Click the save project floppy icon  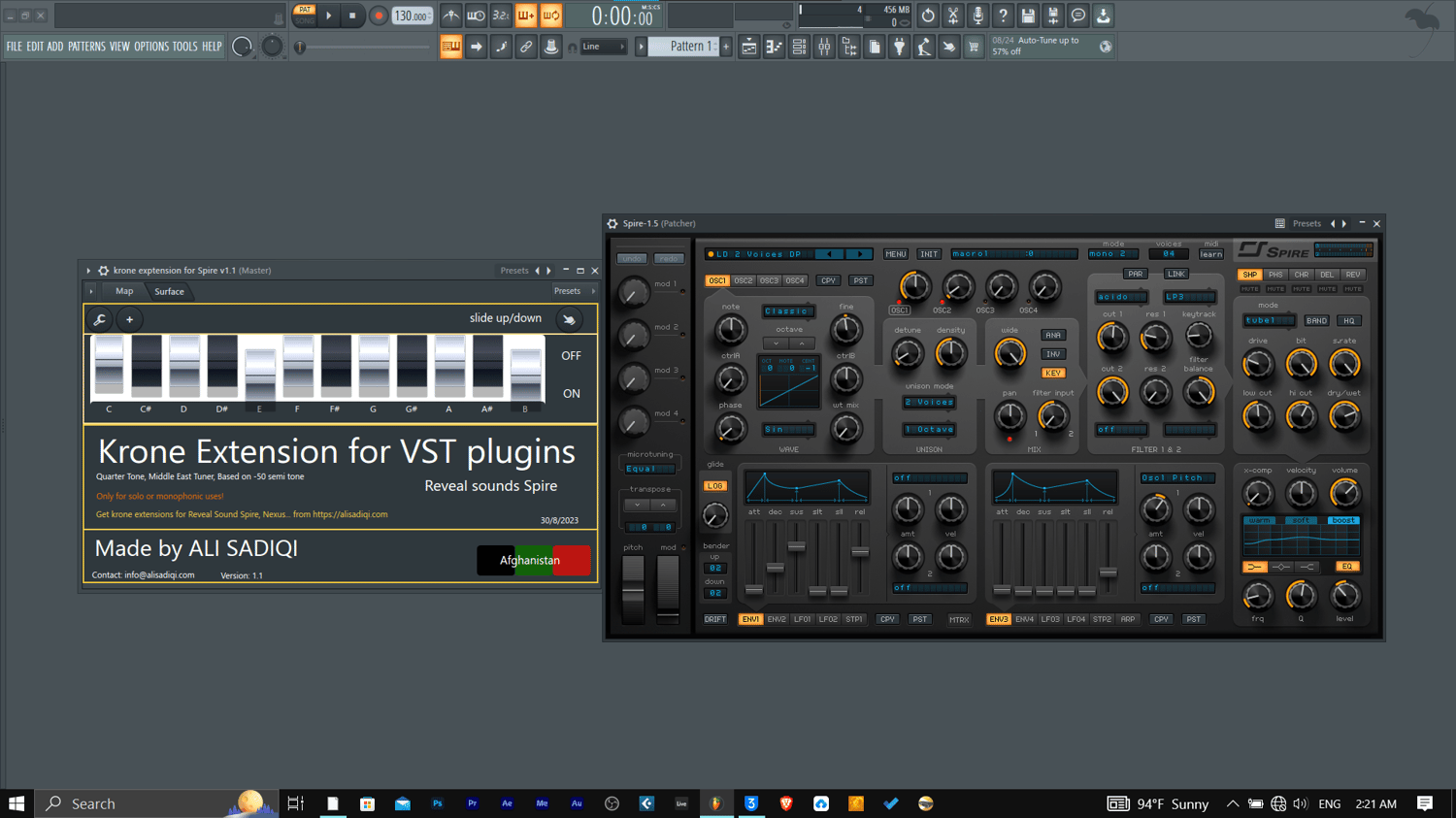point(1028,16)
